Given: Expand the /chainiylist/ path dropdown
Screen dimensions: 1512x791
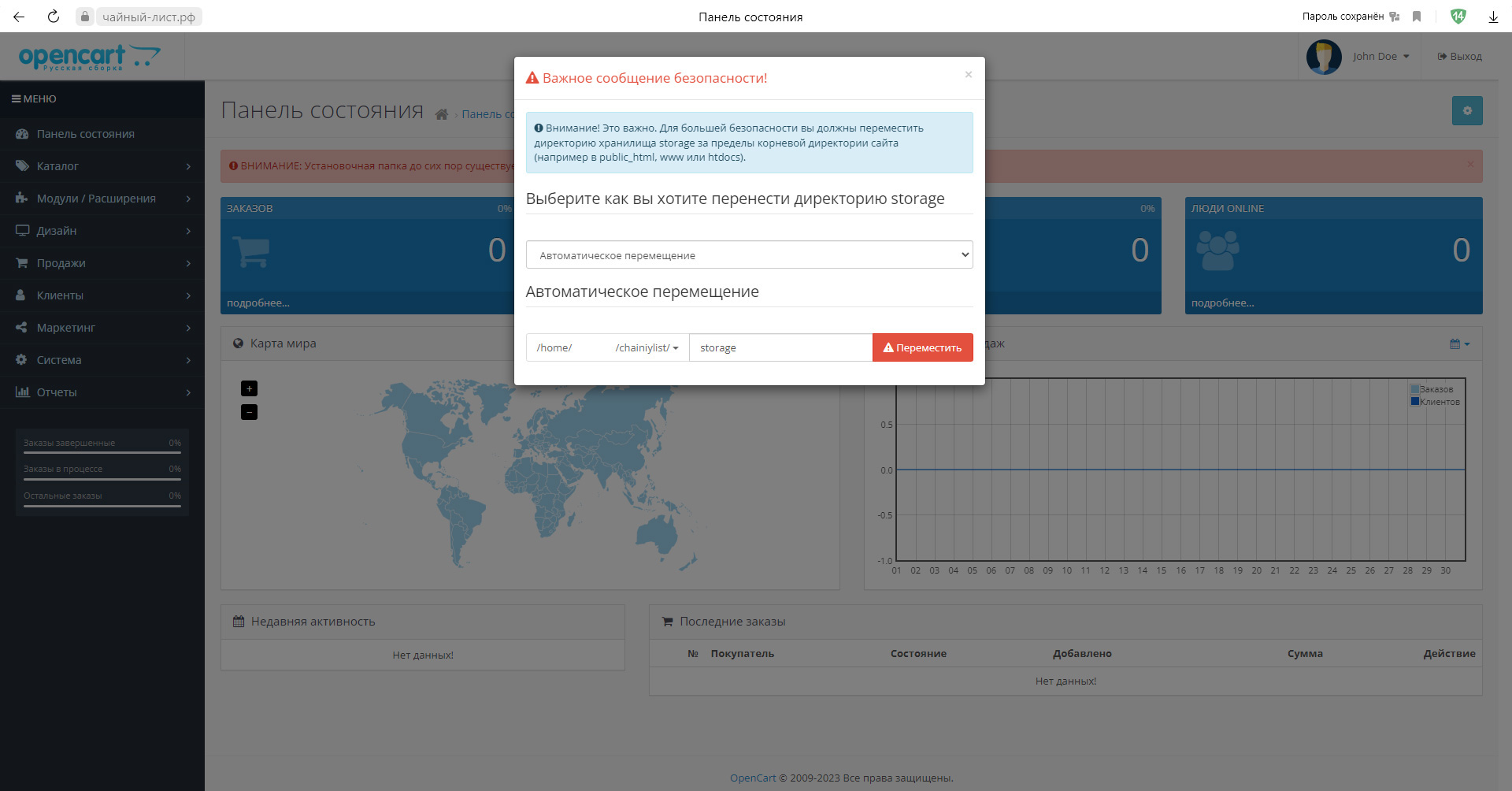Looking at the screenshot, I should point(646,348).
